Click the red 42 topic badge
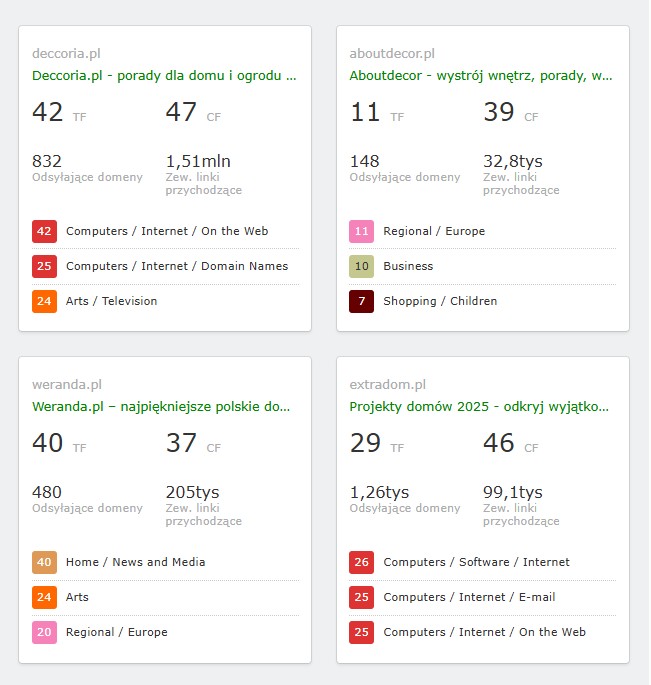Screen dimensions: 651x685 [x=44, y=231]
